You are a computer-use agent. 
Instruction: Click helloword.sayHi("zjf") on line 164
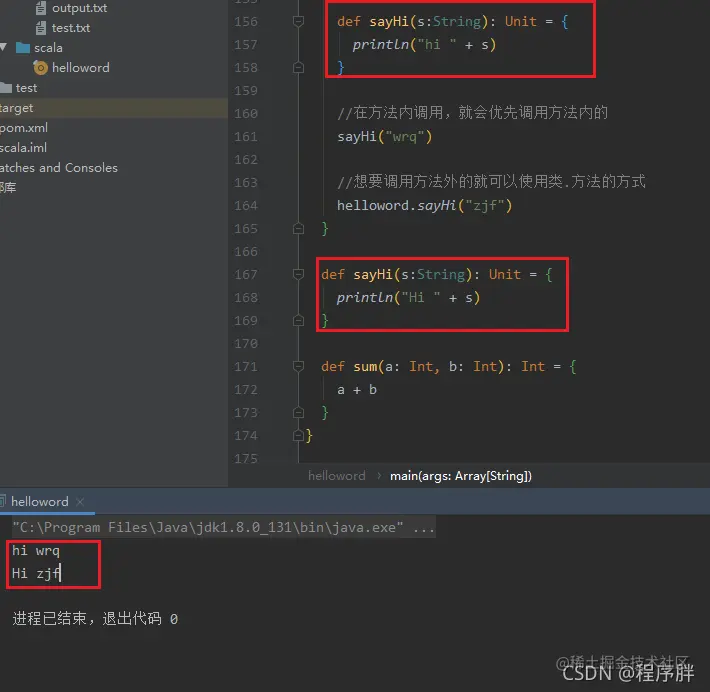pos(424,205)
